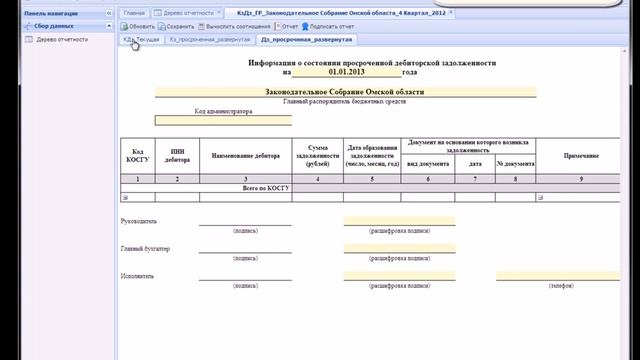Viewport: 640px width, 360px height.
Task: Switch to the Главная tab
Action: [134, 13]
